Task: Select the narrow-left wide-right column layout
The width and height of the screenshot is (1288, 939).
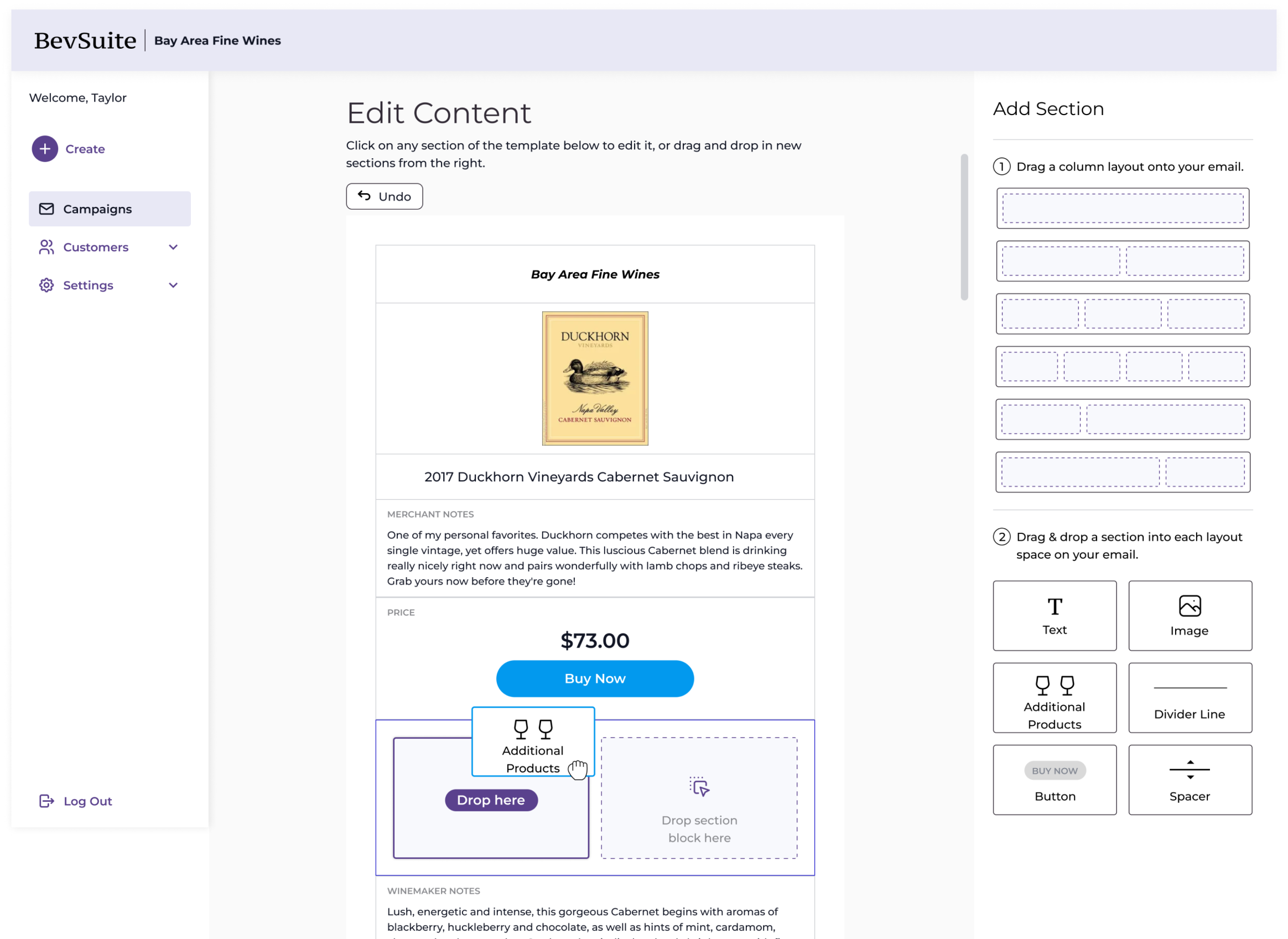Action: click(1123, 419)
